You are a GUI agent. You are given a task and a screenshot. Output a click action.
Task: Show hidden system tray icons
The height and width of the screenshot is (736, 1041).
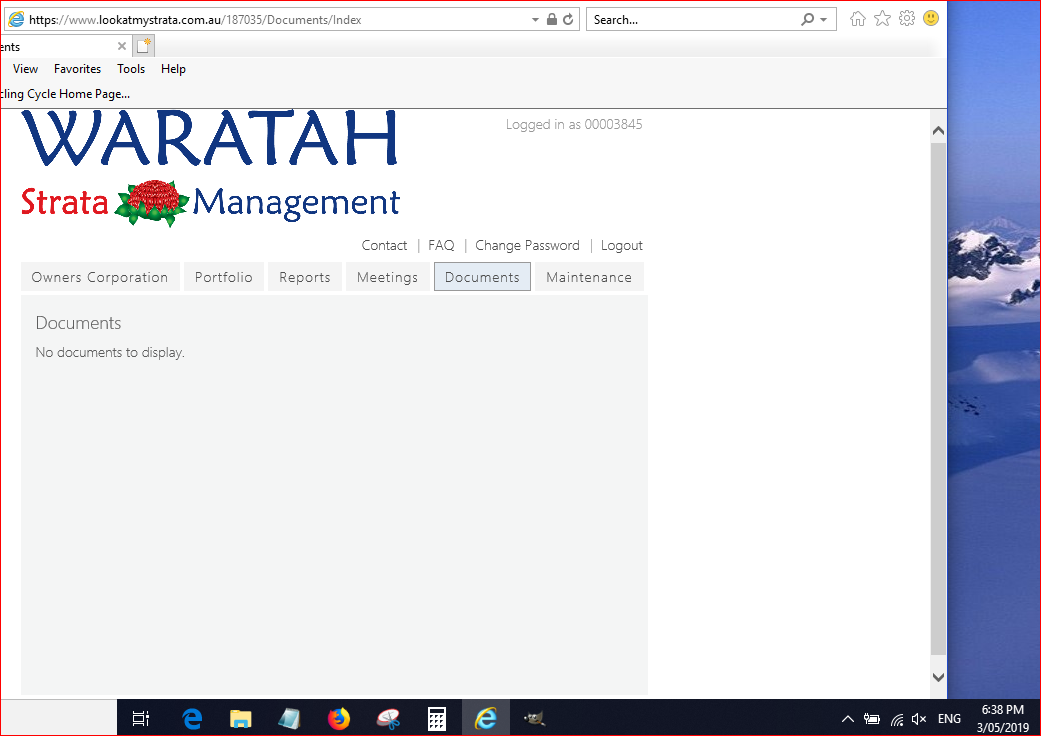pos(848,719)
